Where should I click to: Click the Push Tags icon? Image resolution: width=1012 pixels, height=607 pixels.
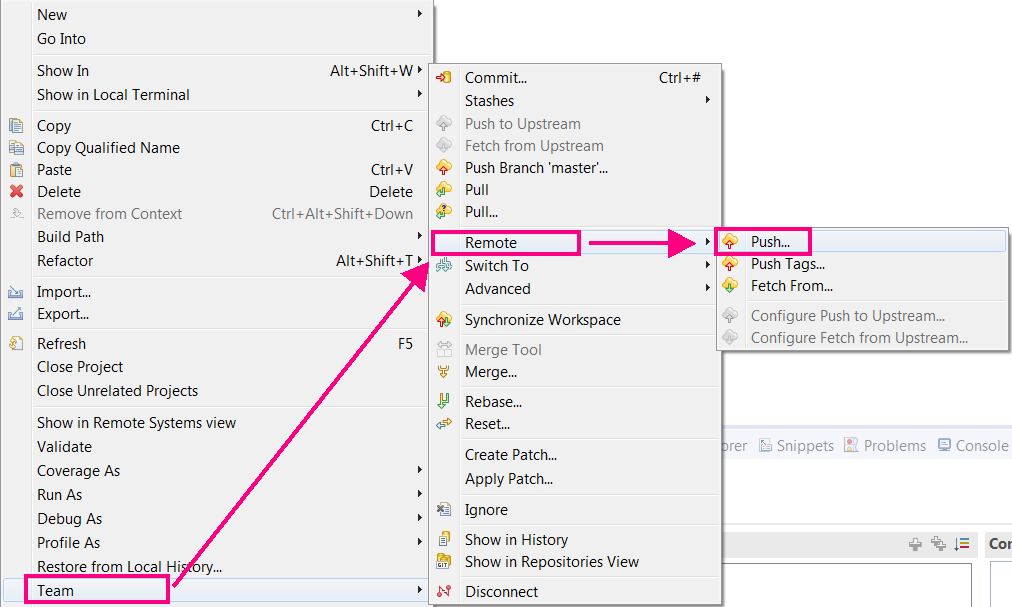730,263
